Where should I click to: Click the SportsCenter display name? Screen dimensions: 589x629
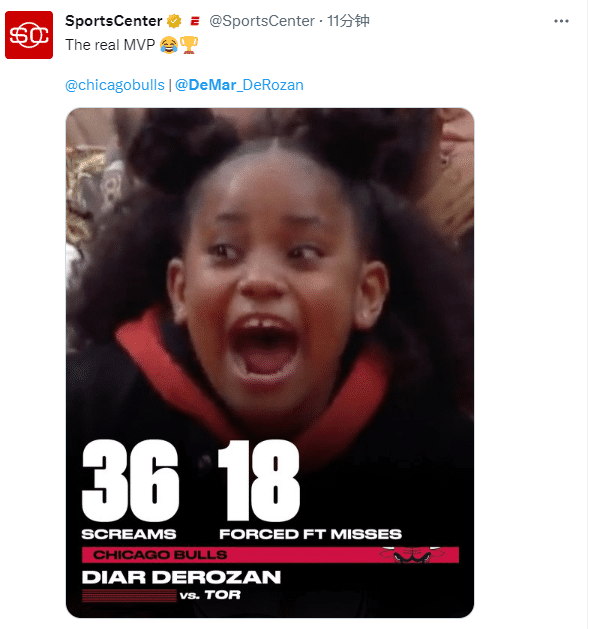(x=114, y=21)
